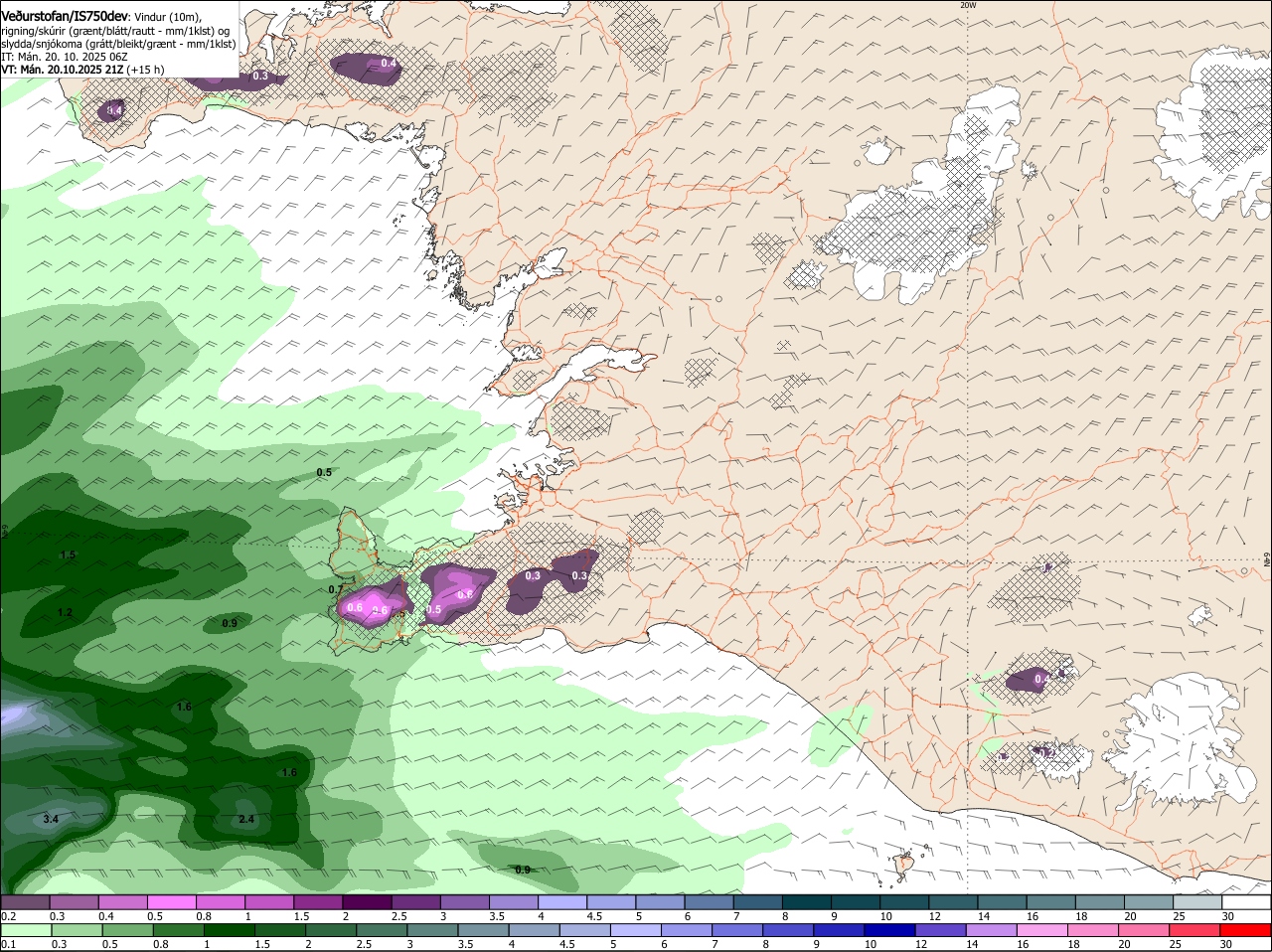
Task: Click the '20W' longitude label
Action: [x=968, y=5]
